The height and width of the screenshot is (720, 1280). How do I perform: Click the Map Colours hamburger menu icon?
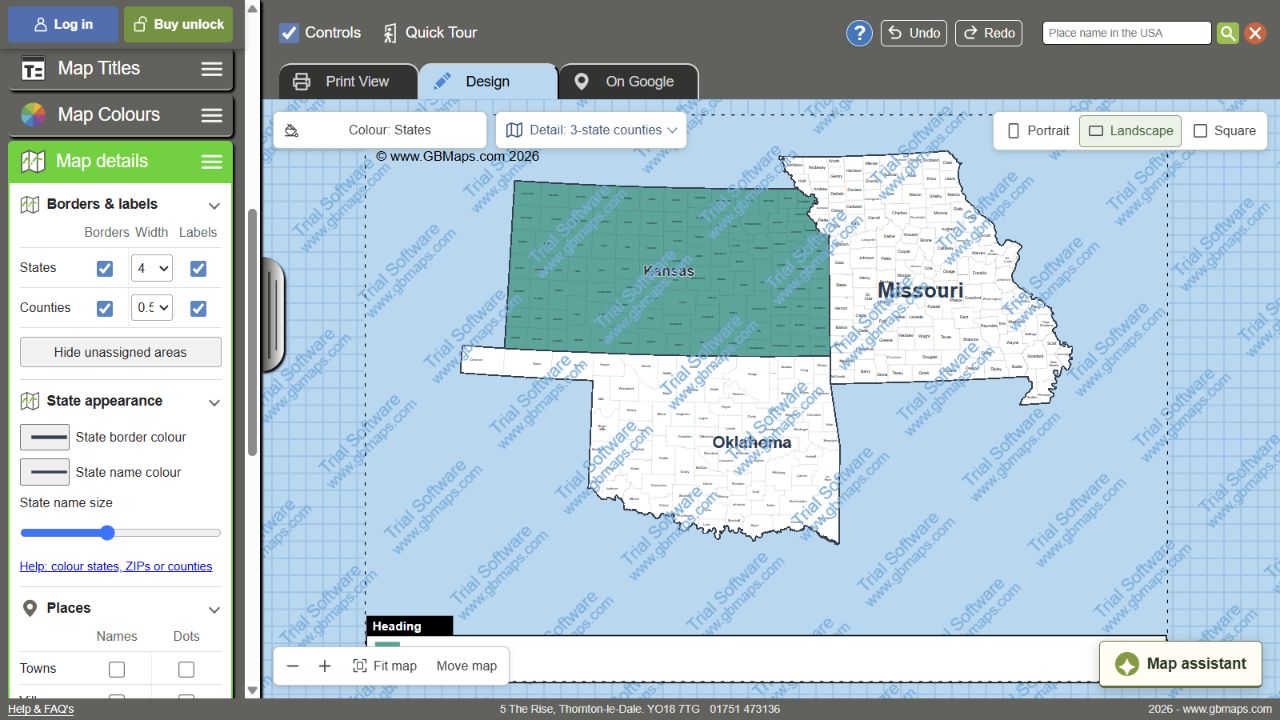[x=212, y=115]
